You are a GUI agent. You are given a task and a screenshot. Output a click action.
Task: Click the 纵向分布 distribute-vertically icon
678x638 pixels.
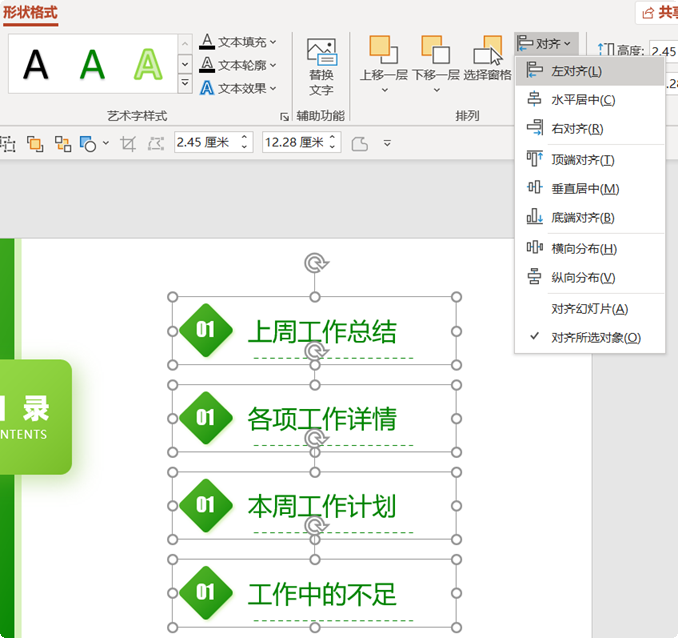click(x=534, y=277)
